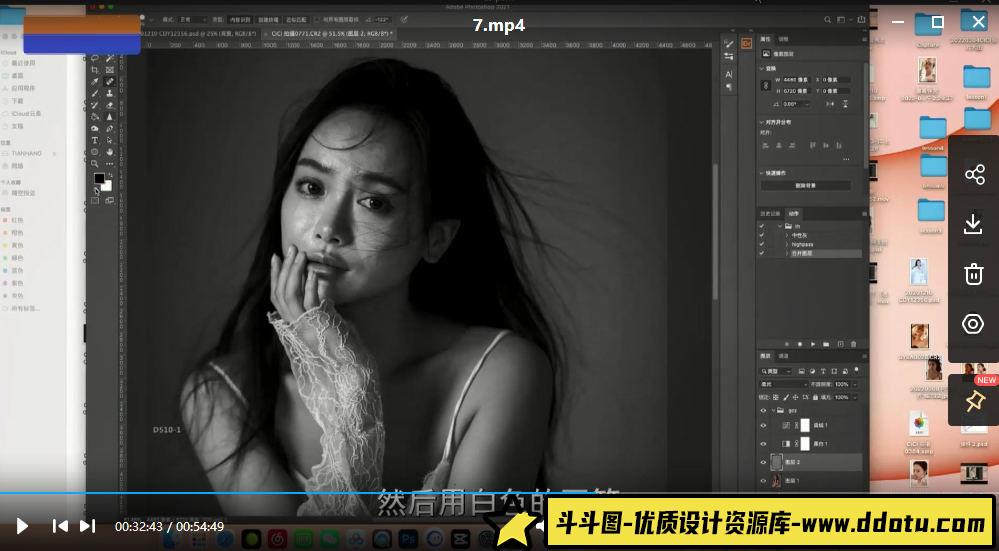Click the Photoshop search magnifier icon
Screen dimensions: 999x551
click(828, 20)
